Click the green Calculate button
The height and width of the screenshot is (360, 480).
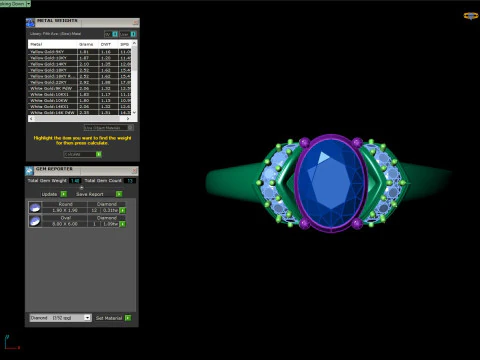tap(99, 154)
